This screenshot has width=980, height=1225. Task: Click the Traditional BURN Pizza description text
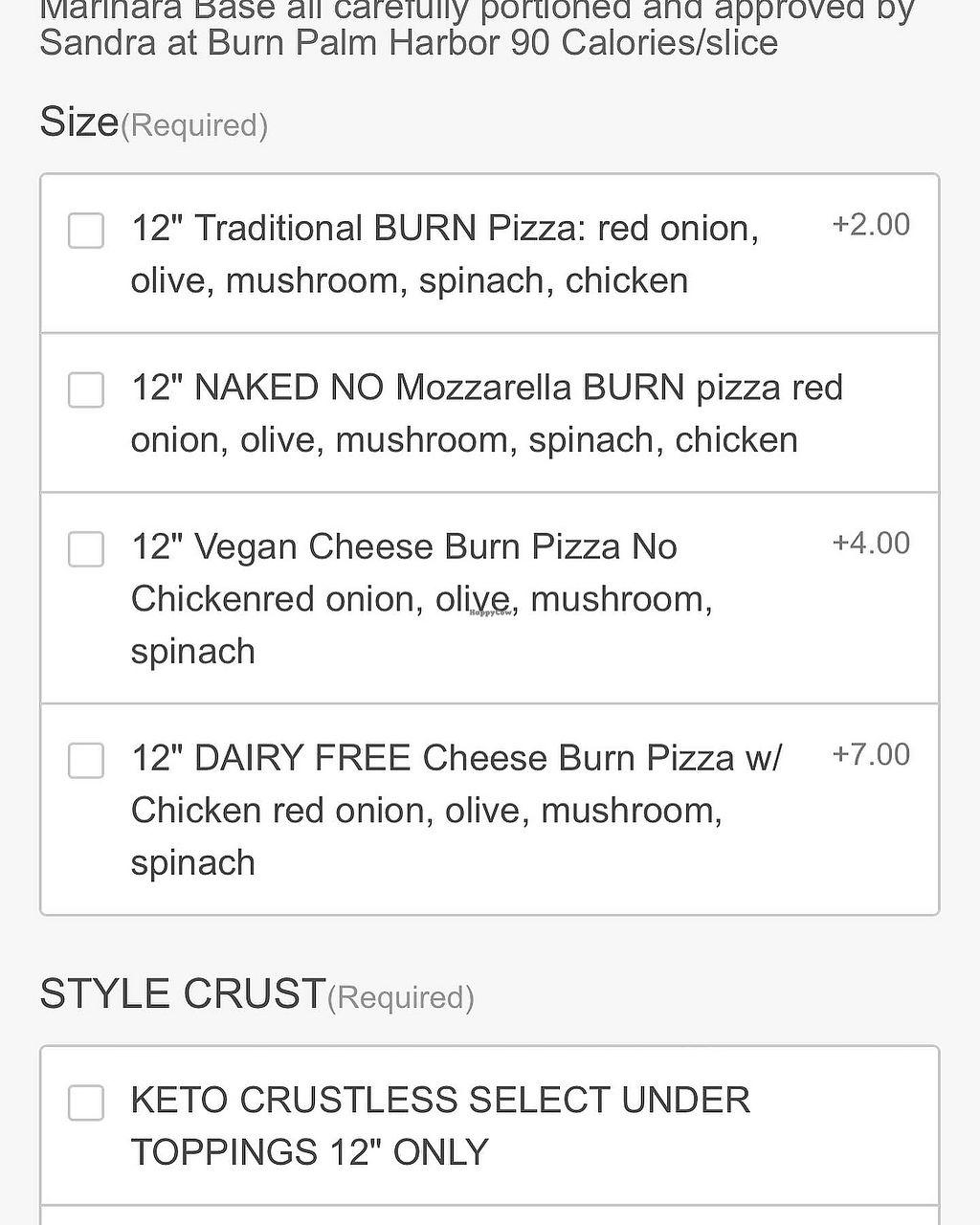point(445,255)
